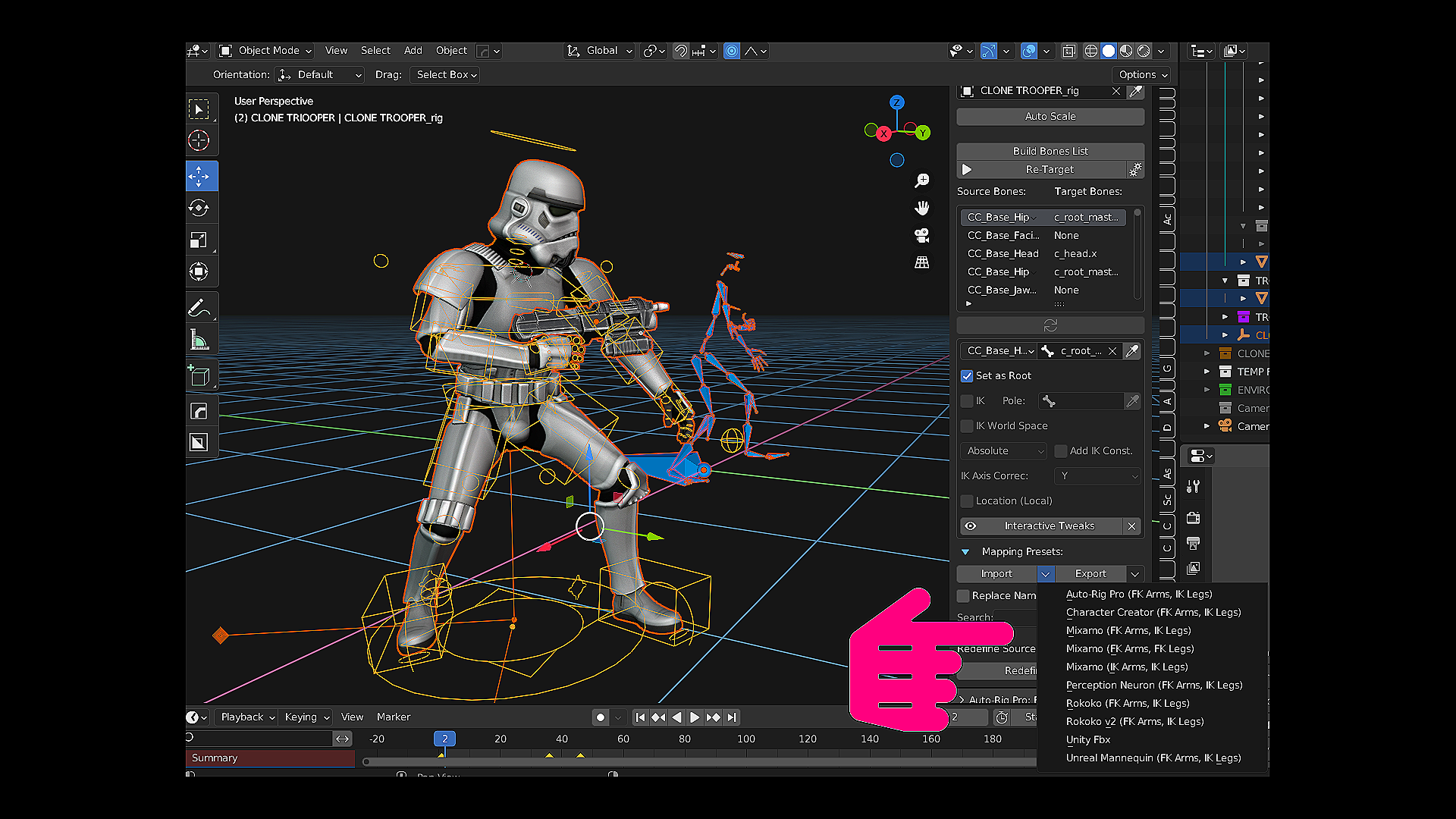Choose Mixamo (IK Arms, IK Legs) preset
Viewport: 1456px width, 819px height.
[1126, 667]
